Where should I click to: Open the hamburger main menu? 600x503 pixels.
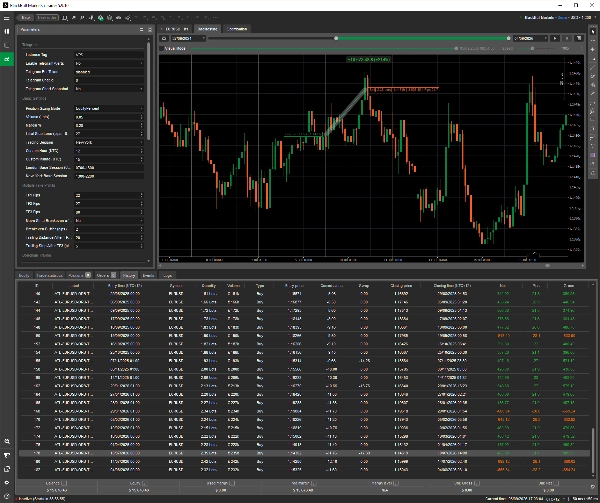pyautogui.click(x=7, y=18)
